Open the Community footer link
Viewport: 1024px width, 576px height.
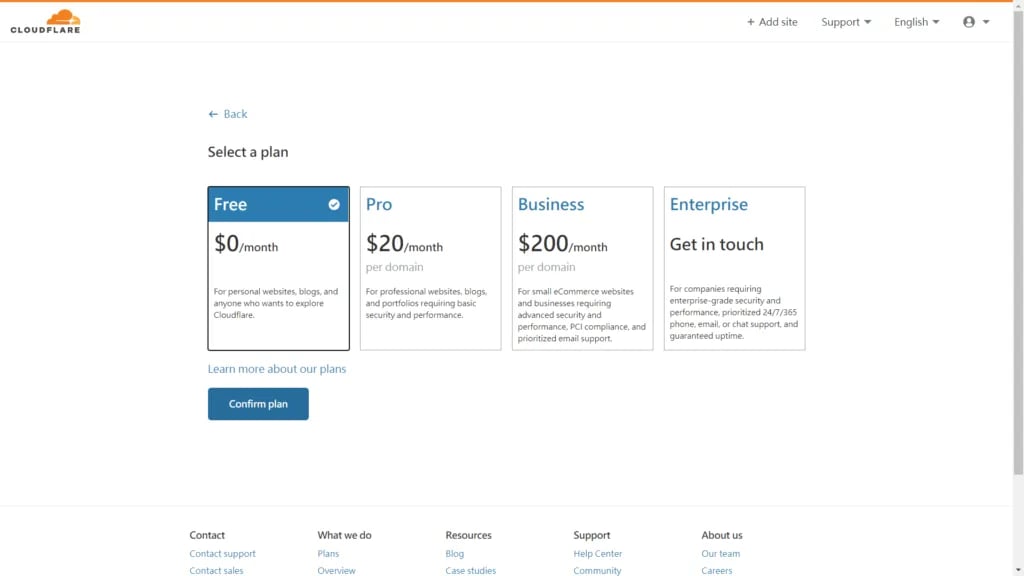[597, 570]
